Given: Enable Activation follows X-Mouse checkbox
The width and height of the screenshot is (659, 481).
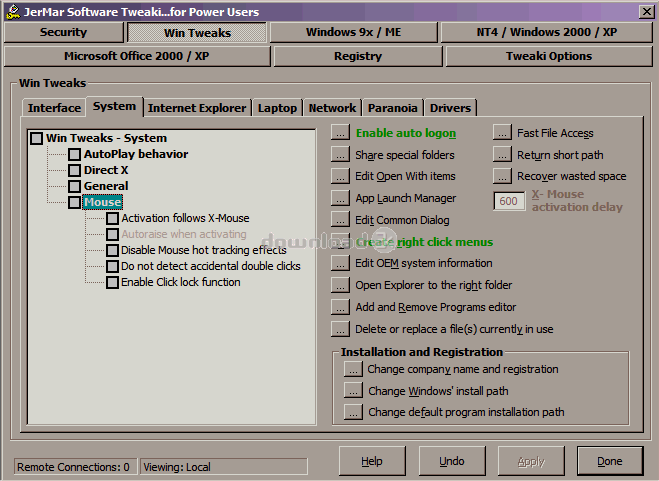Looking at the screenshot, I should (112, 218).
